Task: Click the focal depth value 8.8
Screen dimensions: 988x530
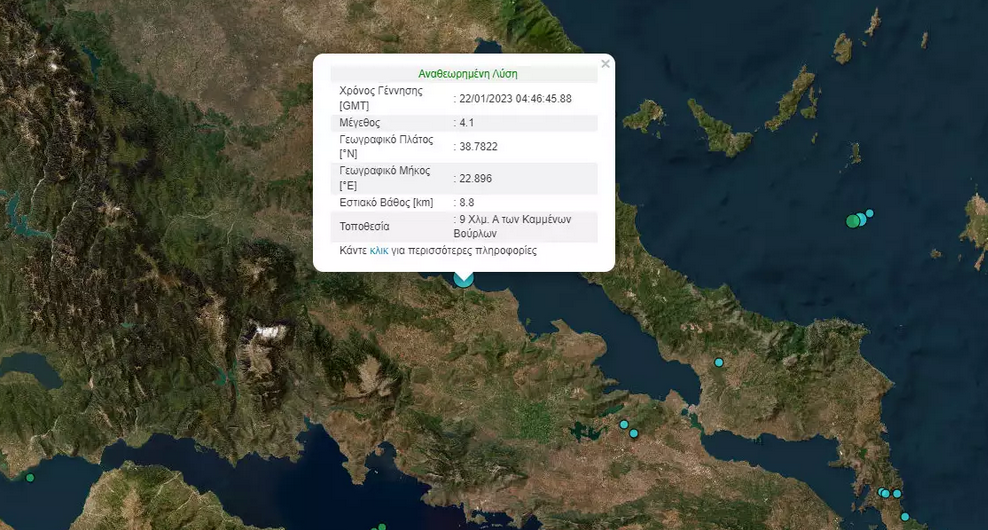Action: pyautogui.click(x=466, y=202)
